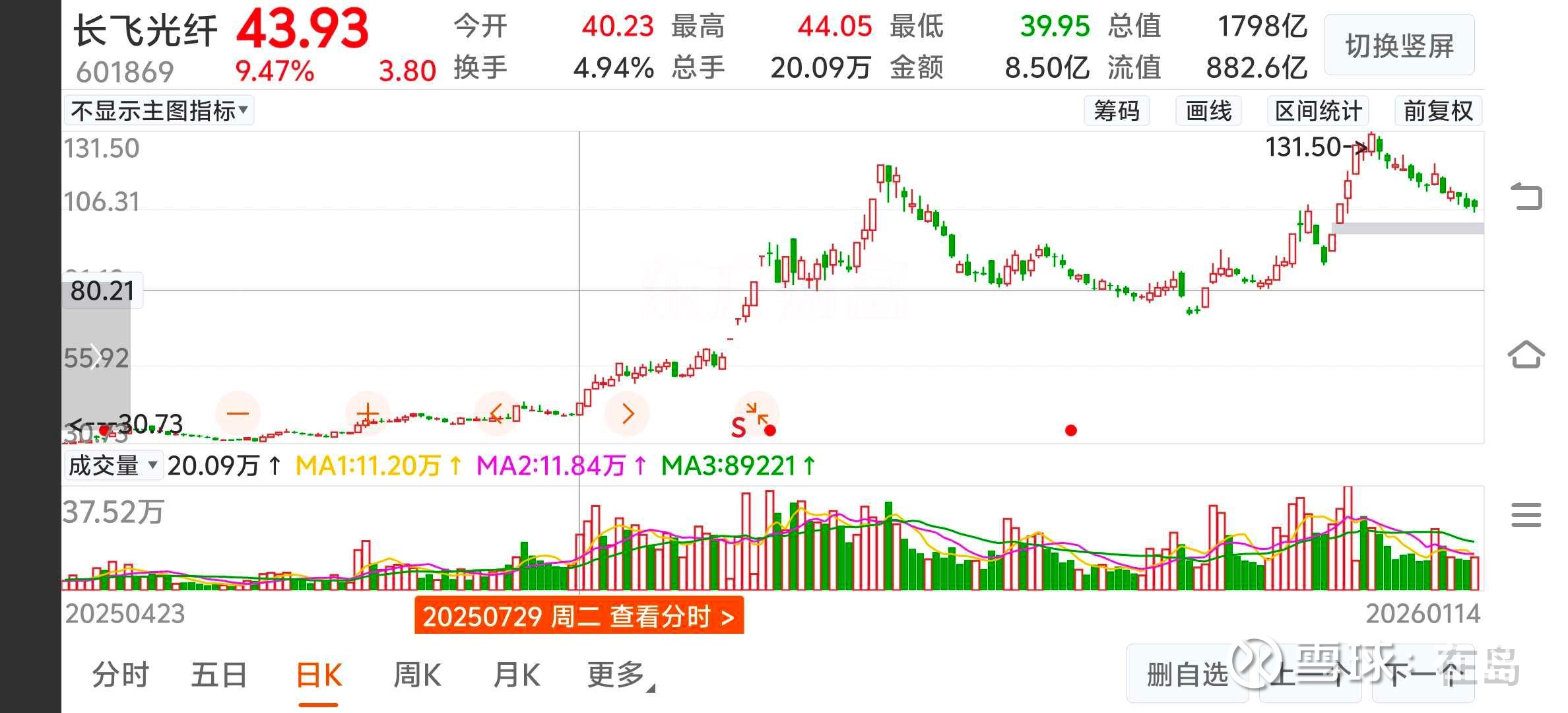Open the three-line menu icon
Screen dimensions: 1568x713
click(1526, 514)
